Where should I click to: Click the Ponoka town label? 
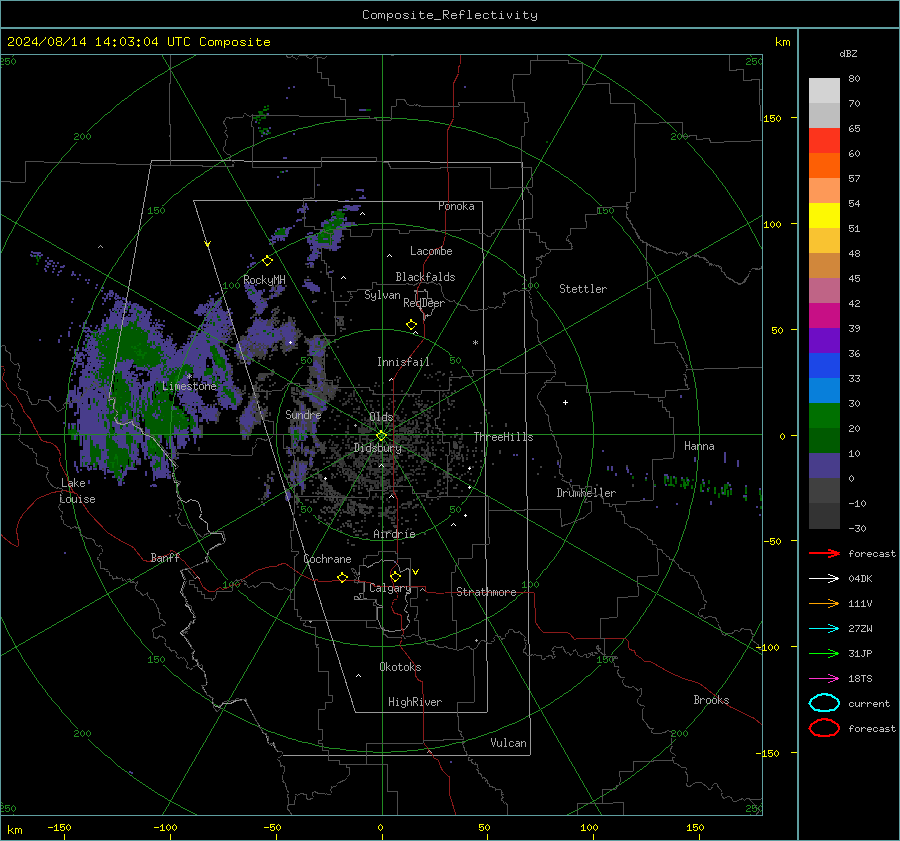(x=456, y=206)
